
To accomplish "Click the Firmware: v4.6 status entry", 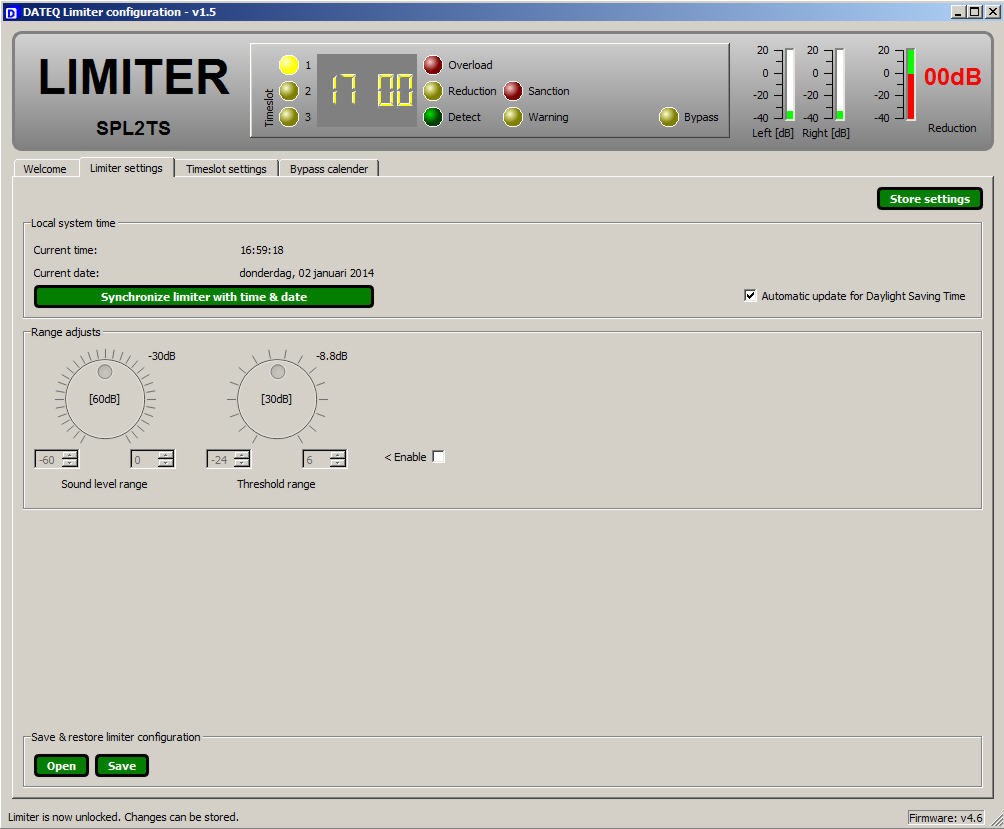I will [x=945, y=817].
